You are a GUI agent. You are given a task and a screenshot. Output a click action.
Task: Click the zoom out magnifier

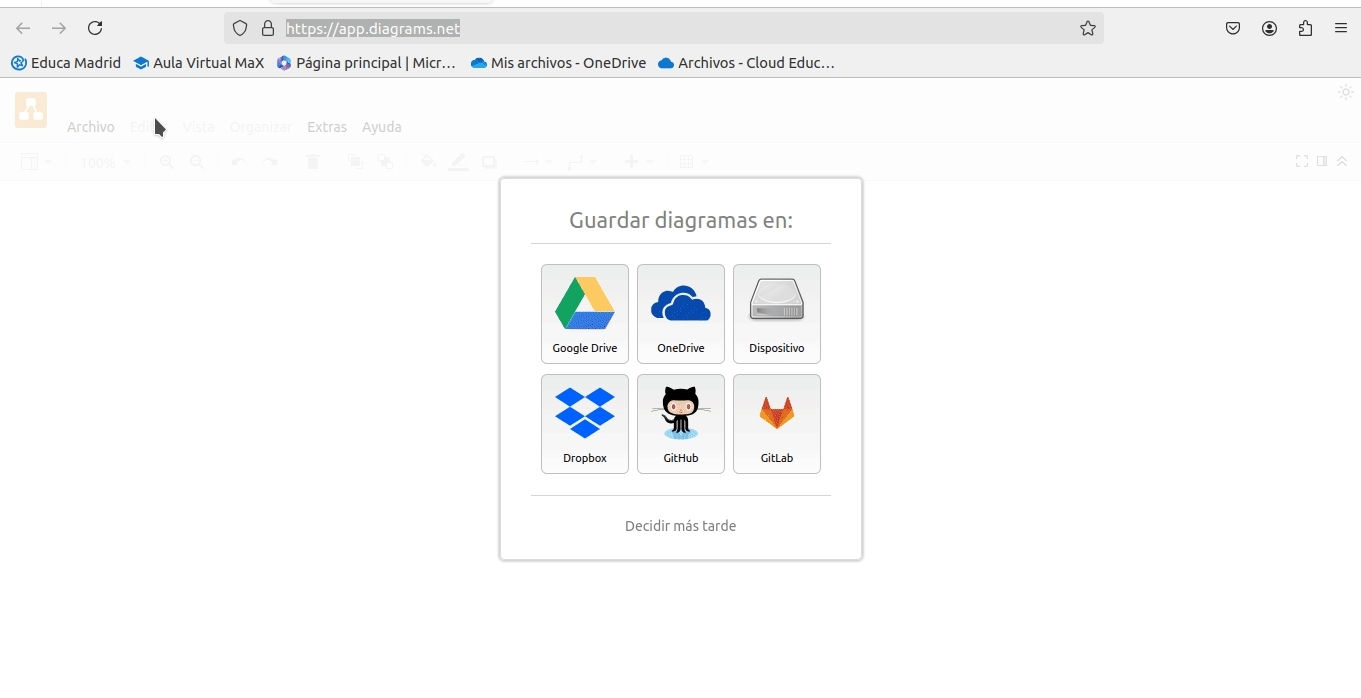197,162
